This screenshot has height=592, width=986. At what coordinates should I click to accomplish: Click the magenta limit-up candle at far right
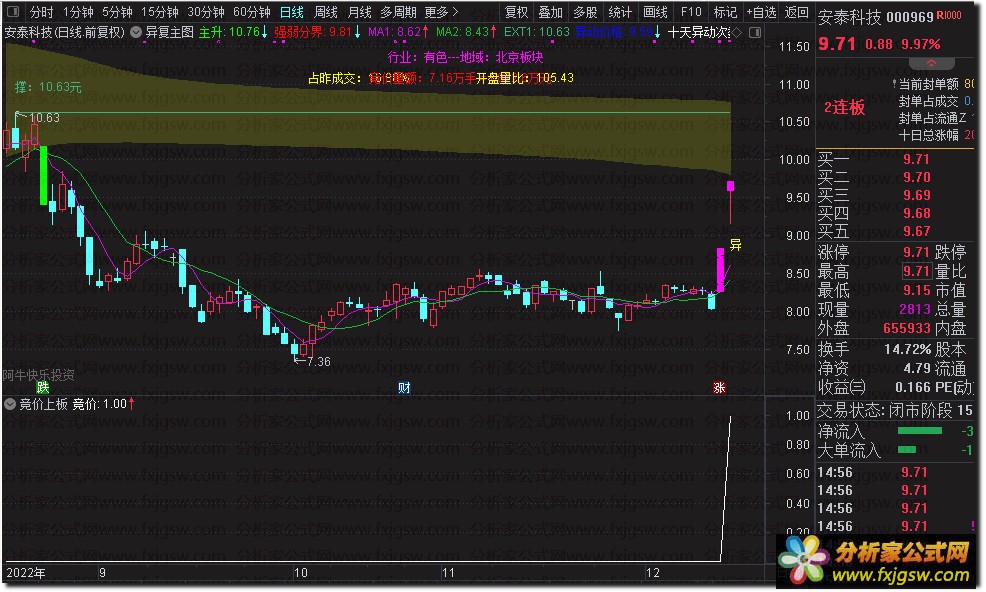pos(730,186)
